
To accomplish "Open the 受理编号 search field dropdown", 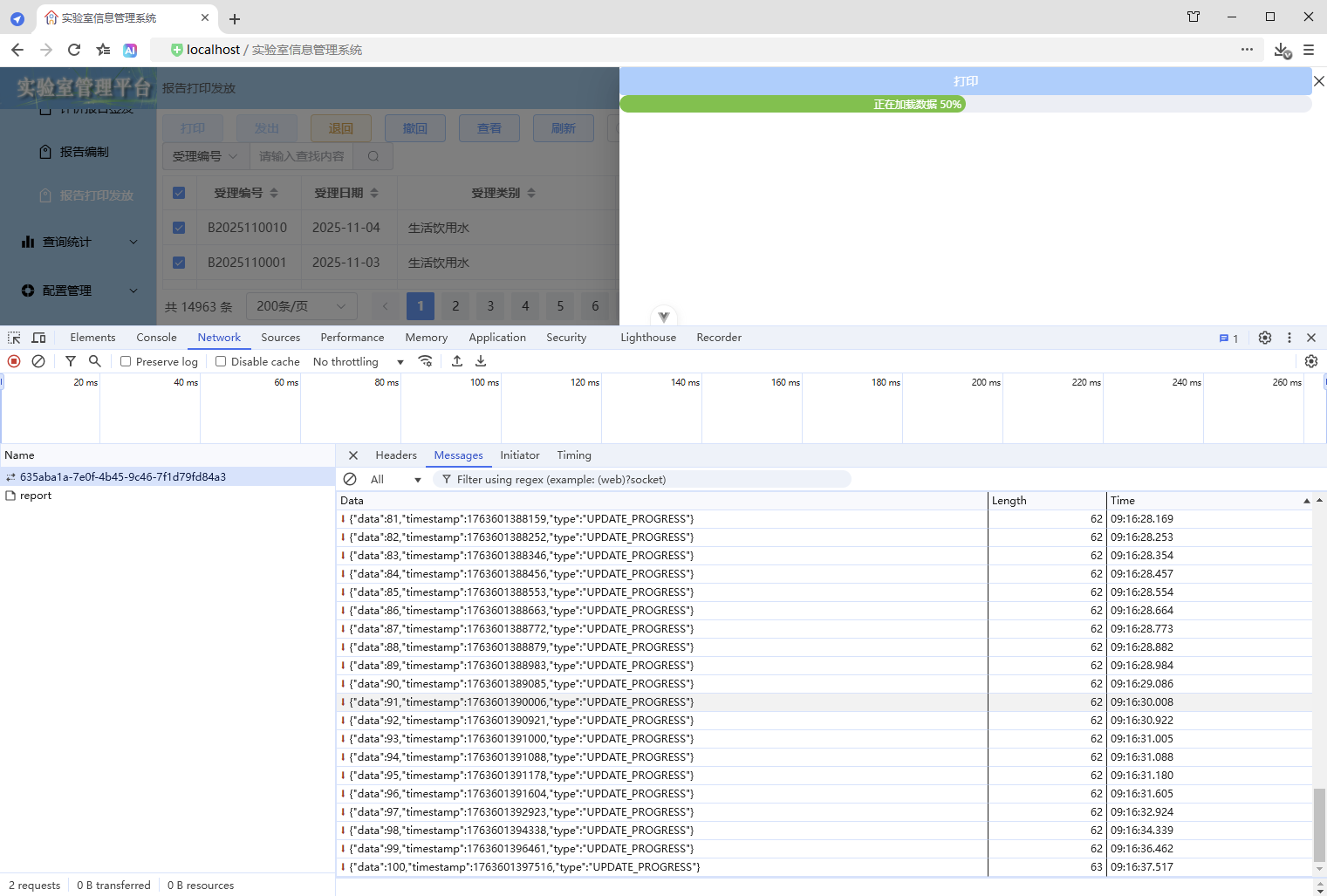I will pyautogui.click(x=205, y=156).
